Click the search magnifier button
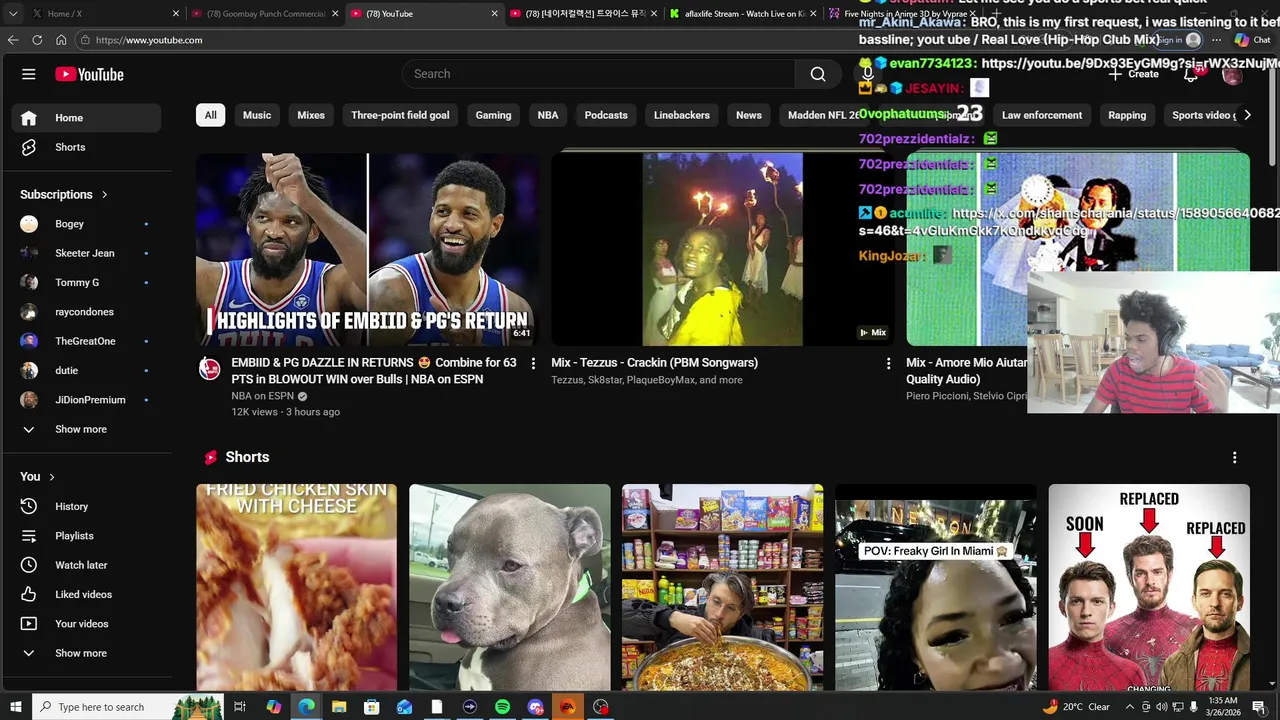This screenshot has width=1280, height=720. pos(818,74)
